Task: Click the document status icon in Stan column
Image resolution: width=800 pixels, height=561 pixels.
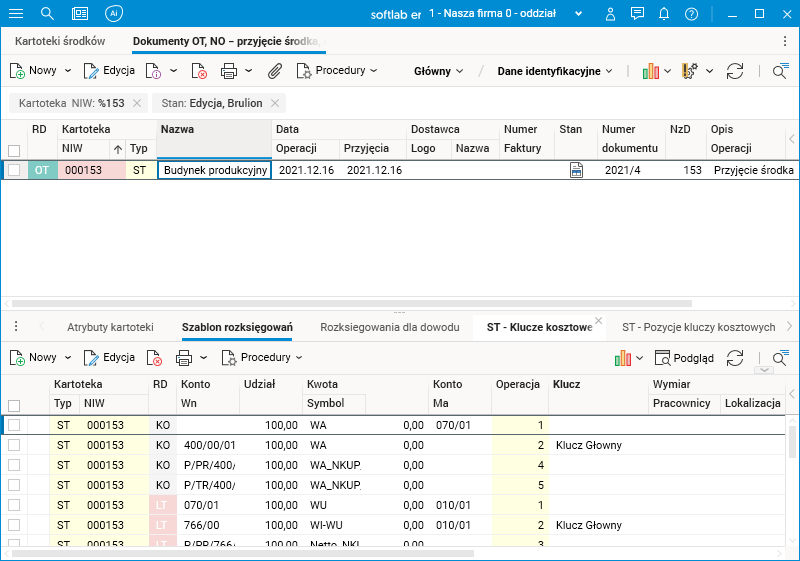Action: (x=576, y=170)
